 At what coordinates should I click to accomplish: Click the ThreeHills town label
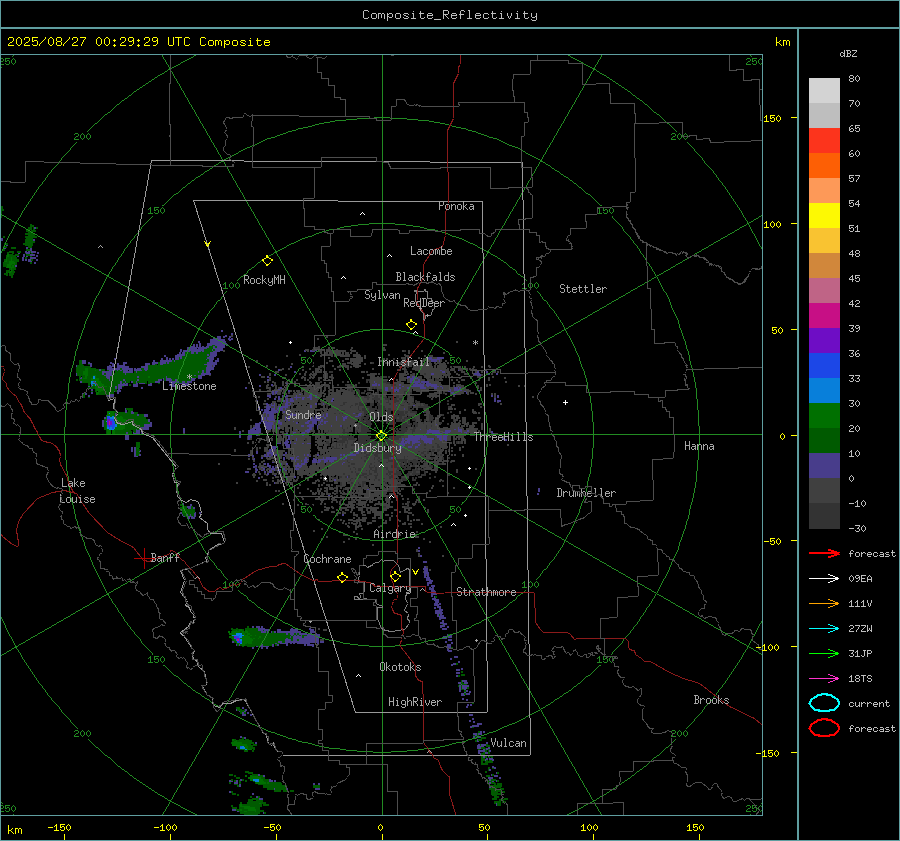(x=503, y=437)
